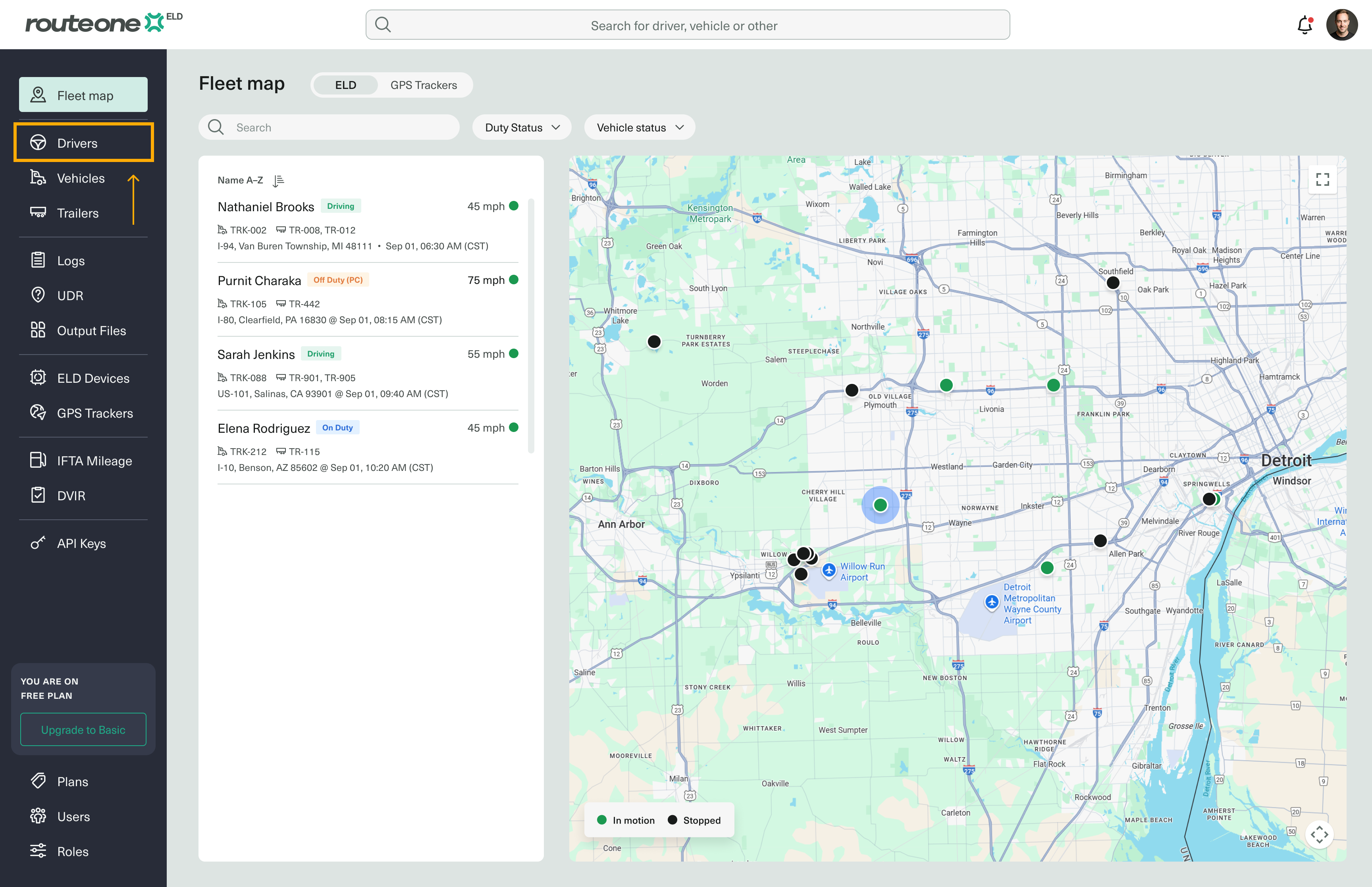
Task: Open the notifications bell
Action: point(1305,25)
